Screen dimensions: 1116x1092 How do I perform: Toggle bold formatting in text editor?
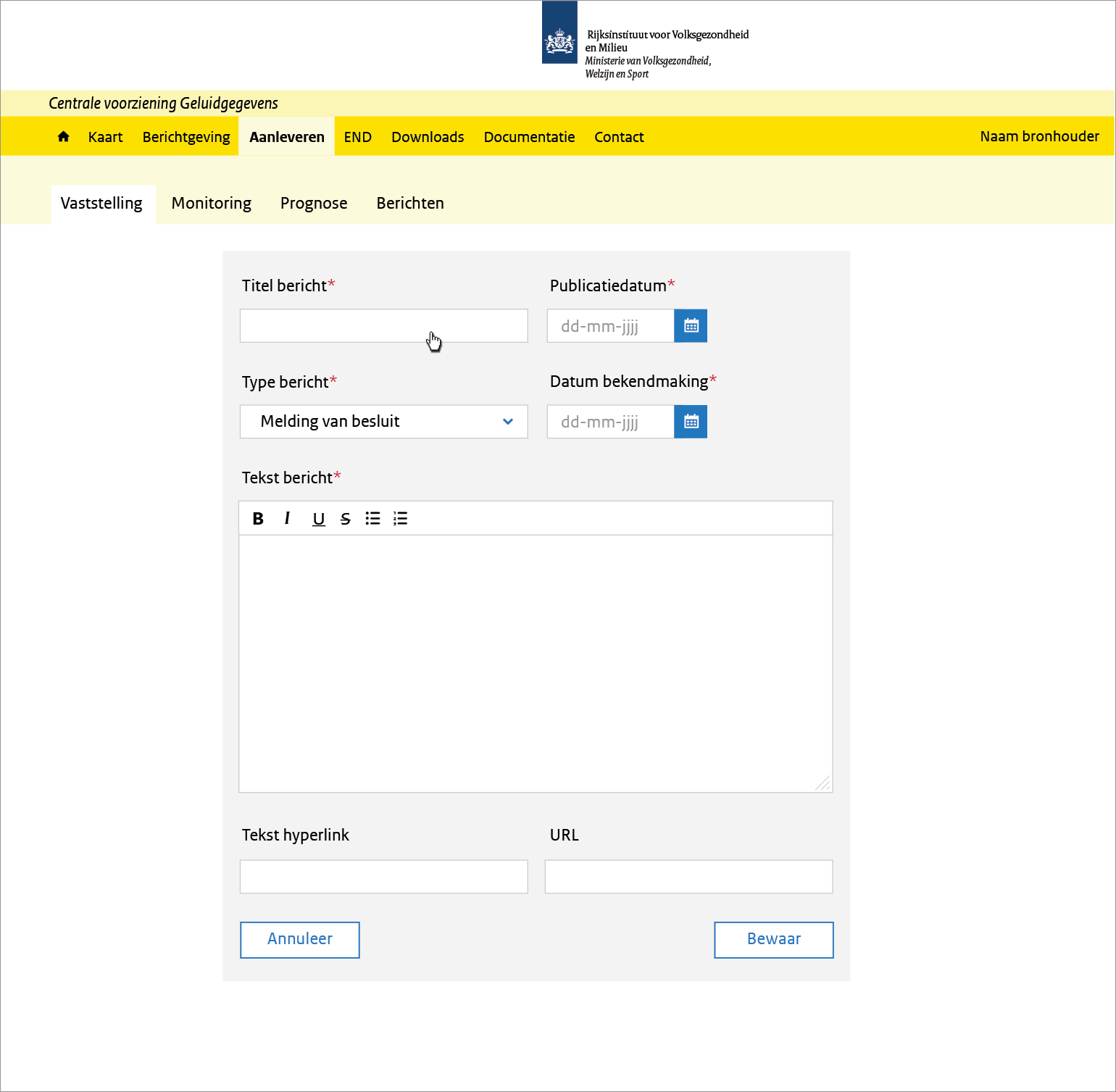point(258,519)
